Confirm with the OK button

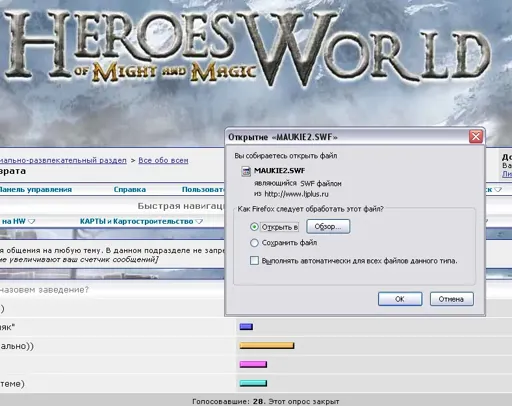point(400,299)
